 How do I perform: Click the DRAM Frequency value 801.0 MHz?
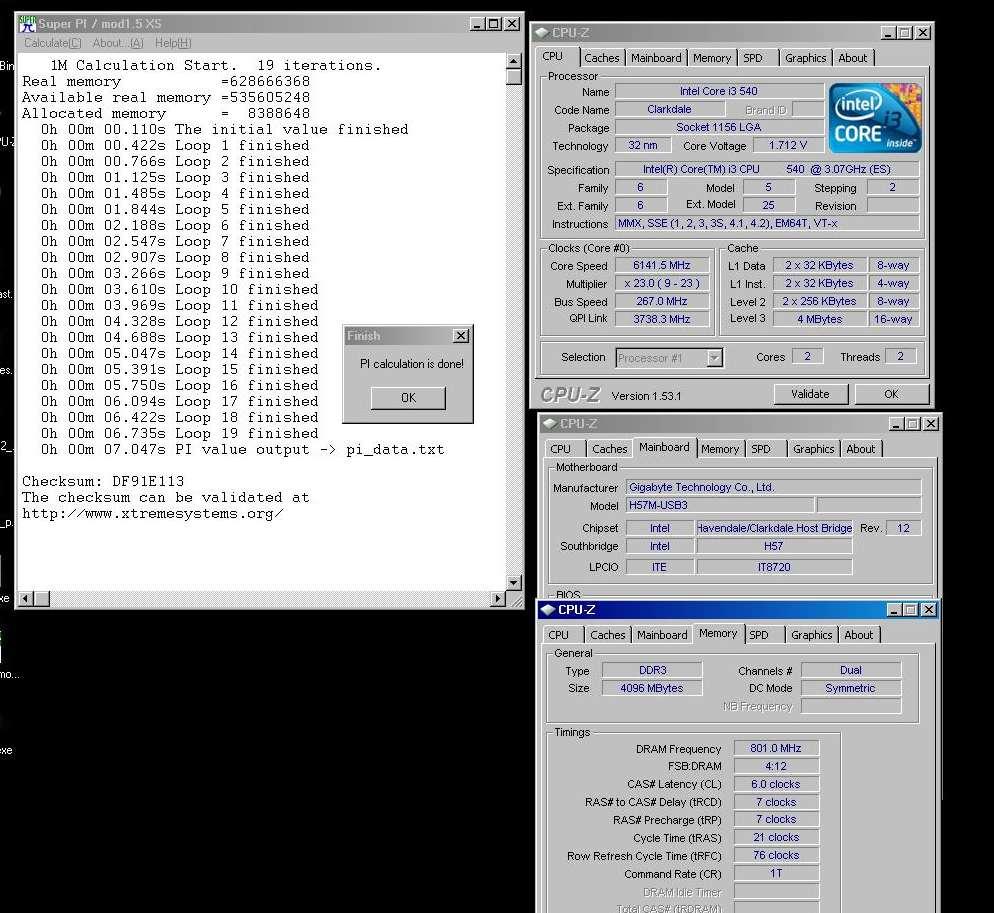776,748
